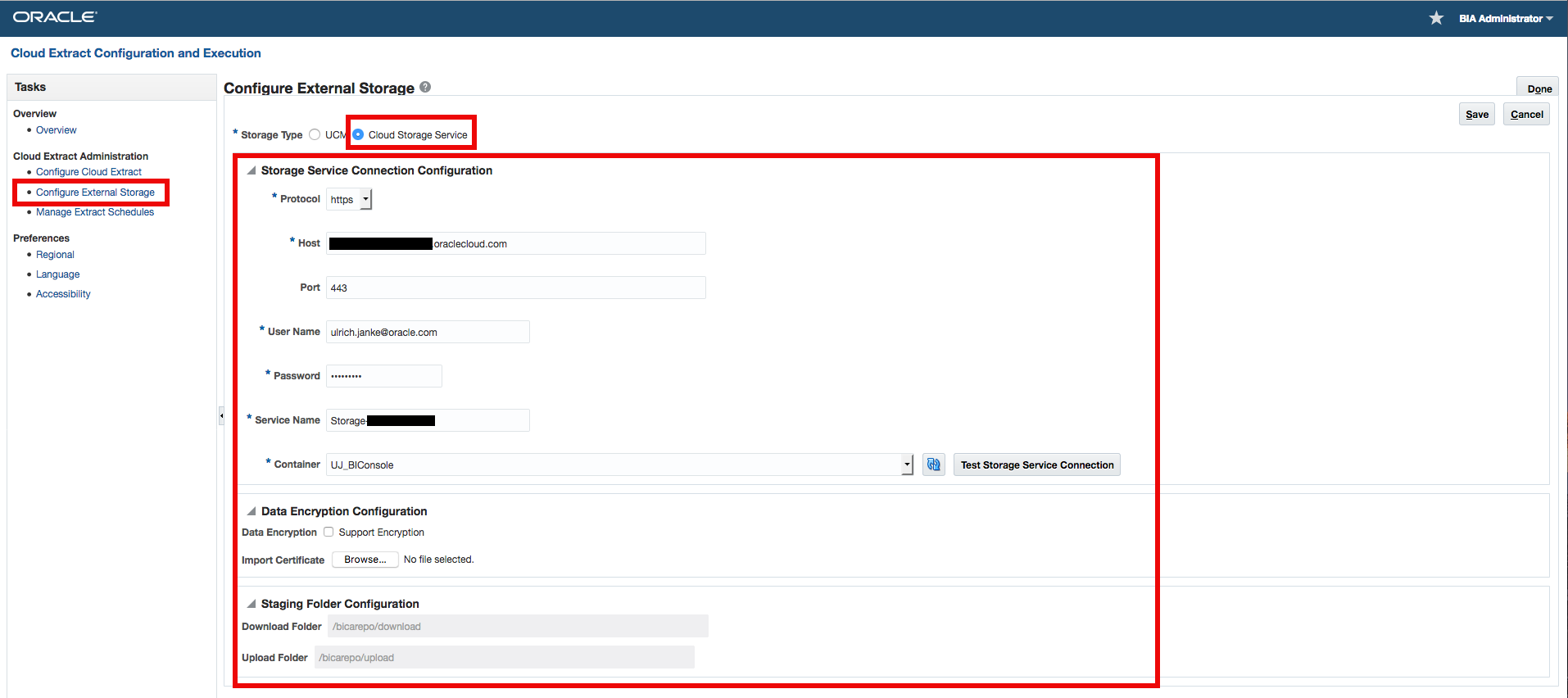Click the Cloud Extract Administration heading
Screen dimensions: 1568x698
80,156
